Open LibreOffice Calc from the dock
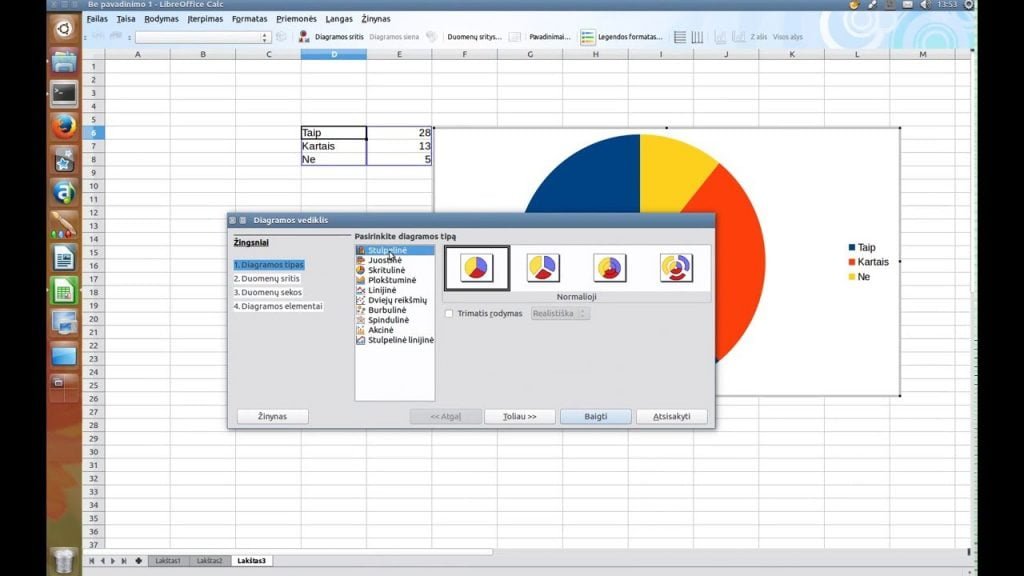This screenshot has width=1024, height=576. point(64,291)
